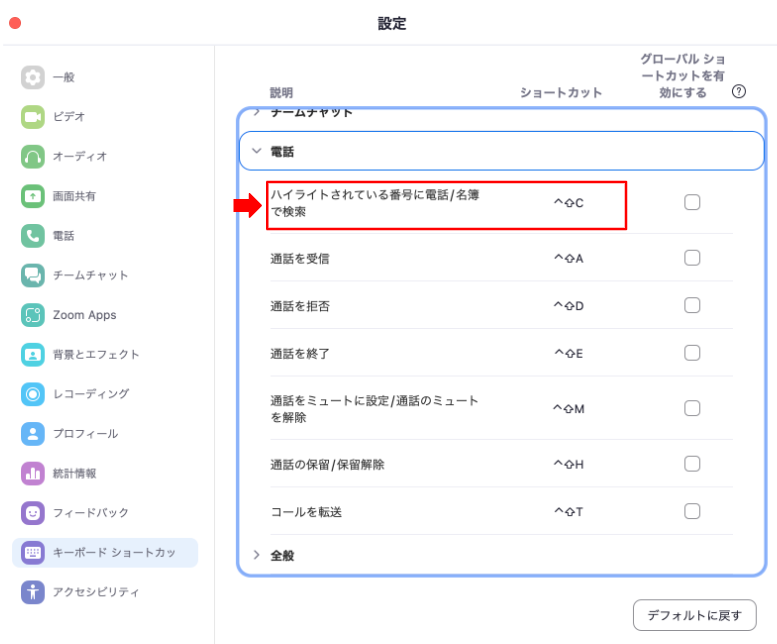Click the Recording (レコーディング) circle icon
The height and width of the screenshot is (644, 777).
33,394
